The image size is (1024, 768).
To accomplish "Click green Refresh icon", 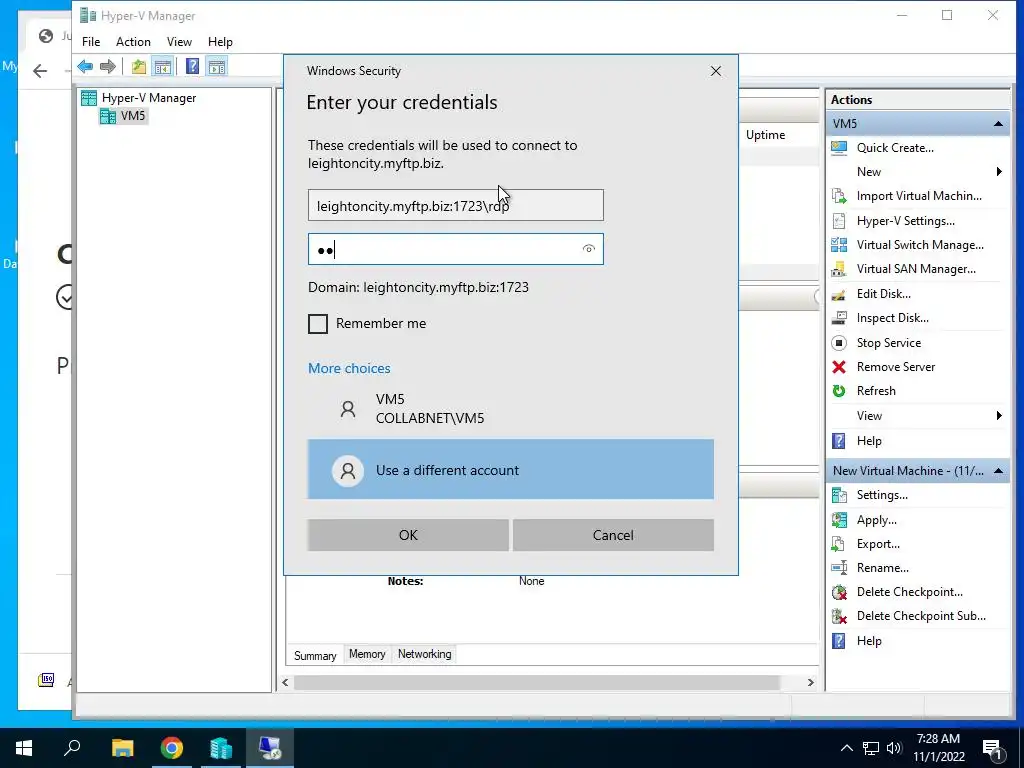I will pos(839,391).
